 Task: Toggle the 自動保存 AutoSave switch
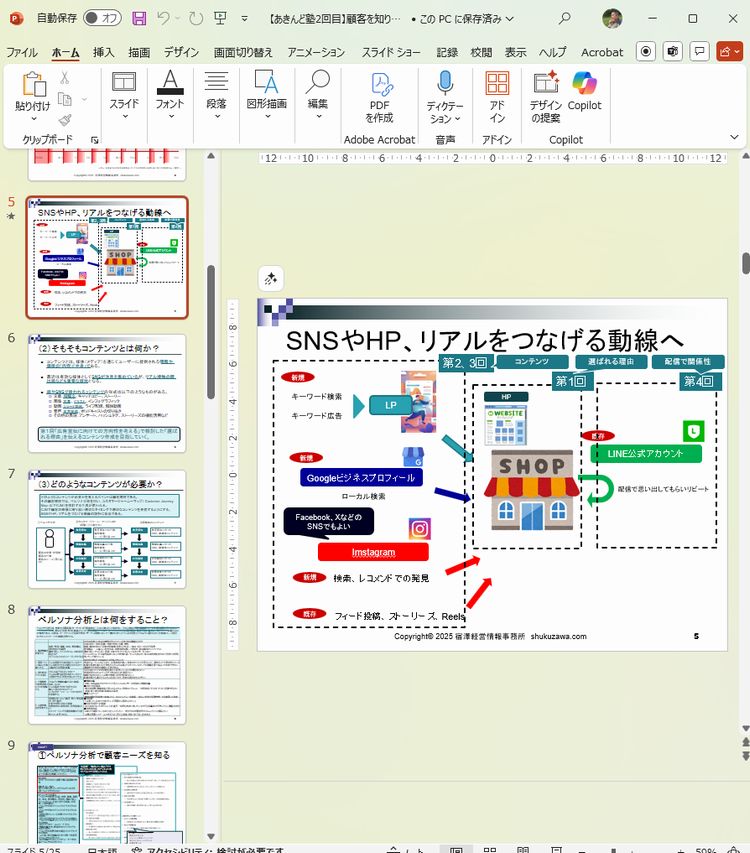(x=101, y=18)
